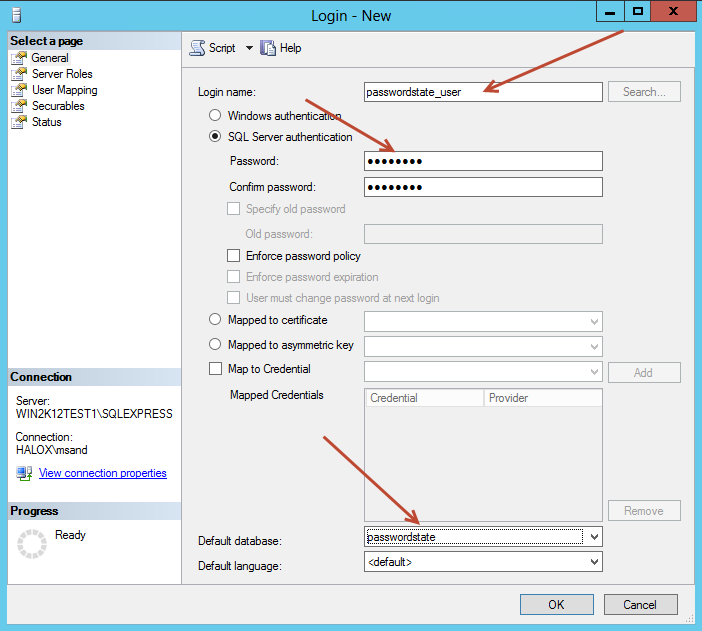Select Mapped to certificate option
Image resolution: width=702 pixels, height=631 pixels.
214,320
